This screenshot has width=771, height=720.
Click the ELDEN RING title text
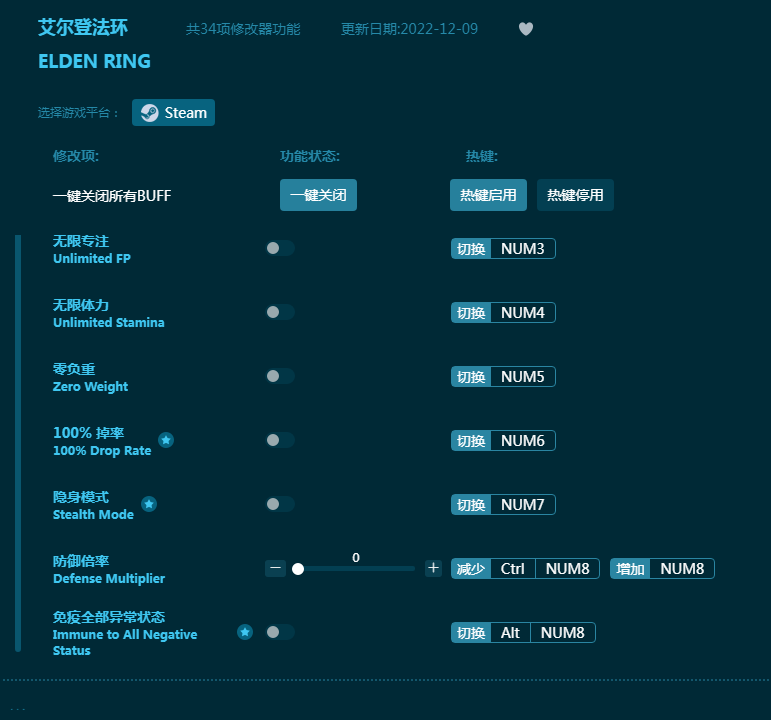coord(94,61)
